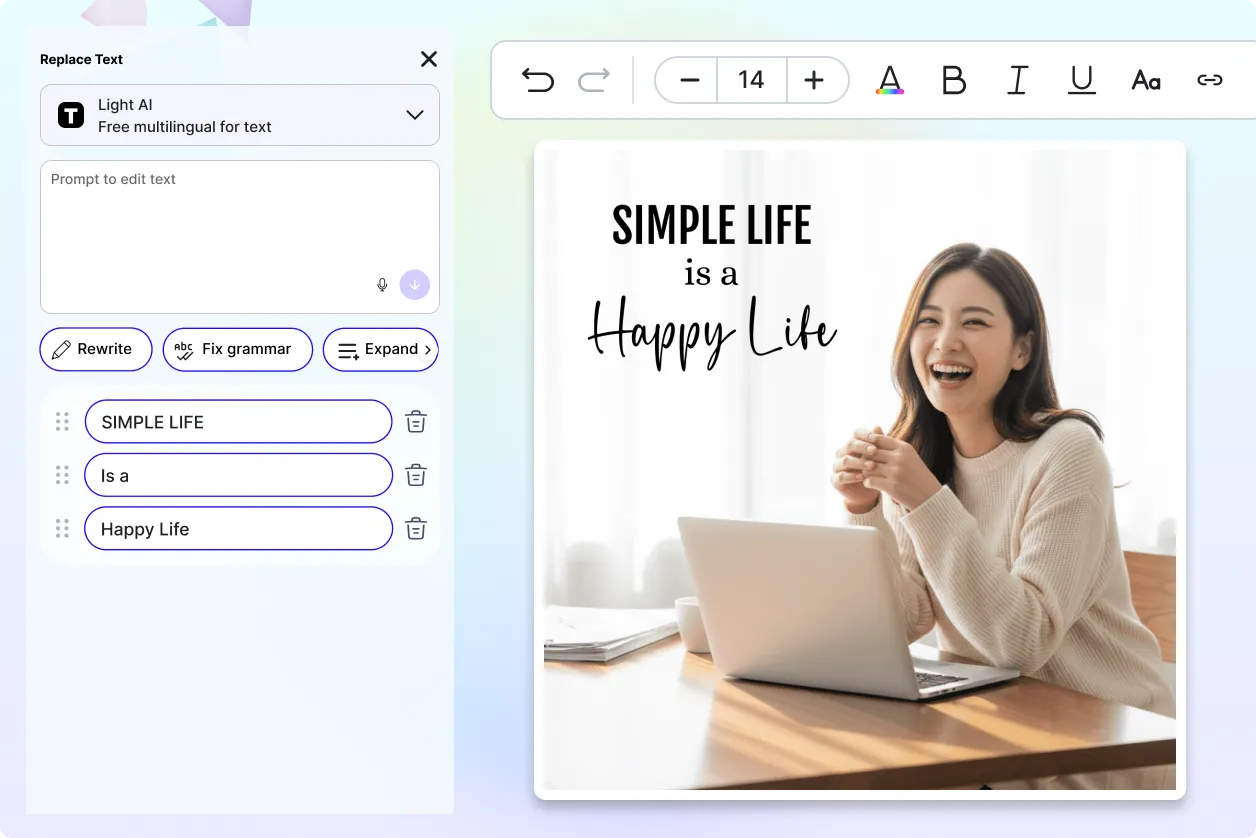Click the Expand button
The image size is (1256, 838).
tap(381, 350)
